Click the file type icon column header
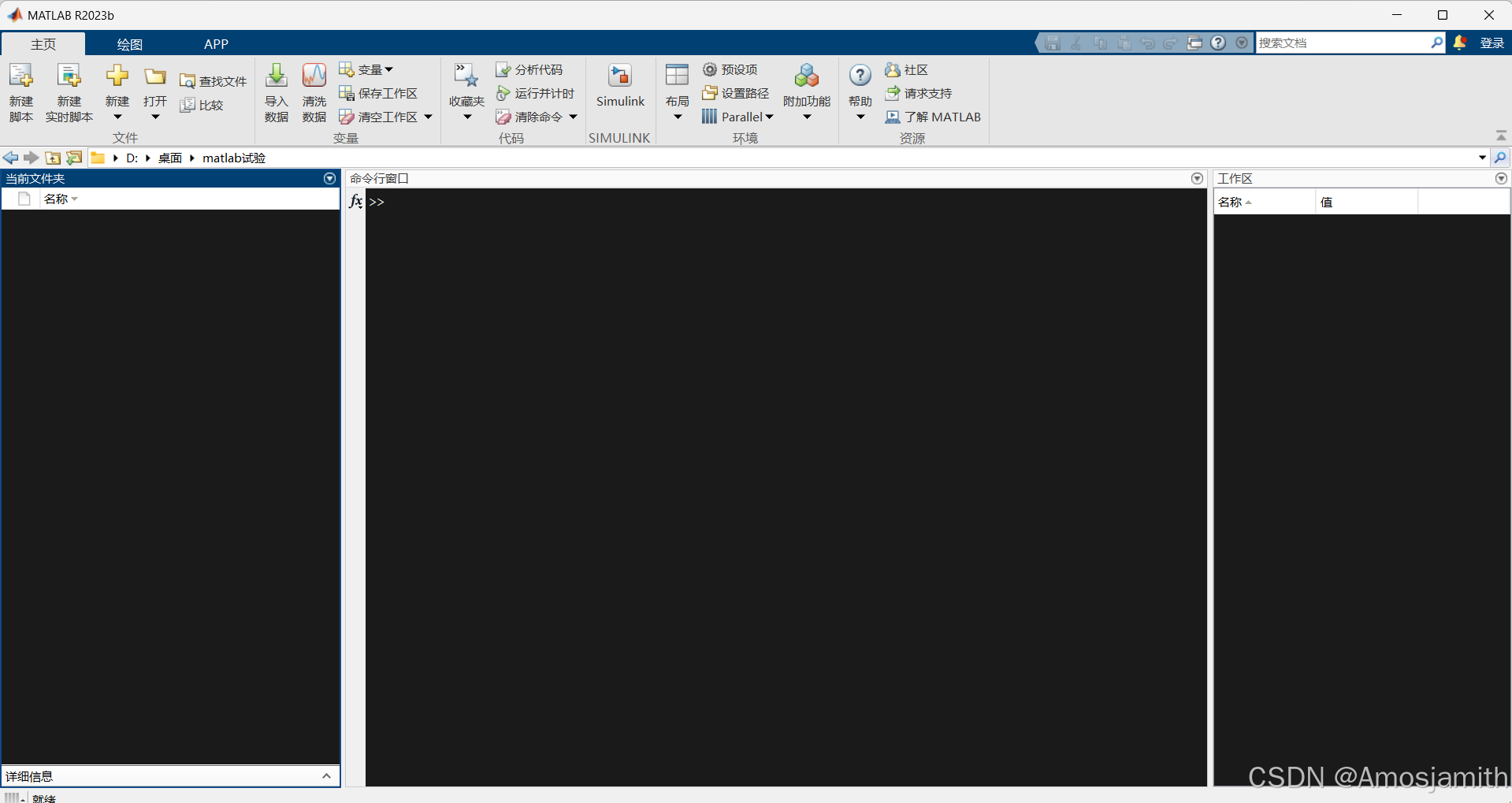This screenshot has width=1512, height=803. tap(24, 199)
